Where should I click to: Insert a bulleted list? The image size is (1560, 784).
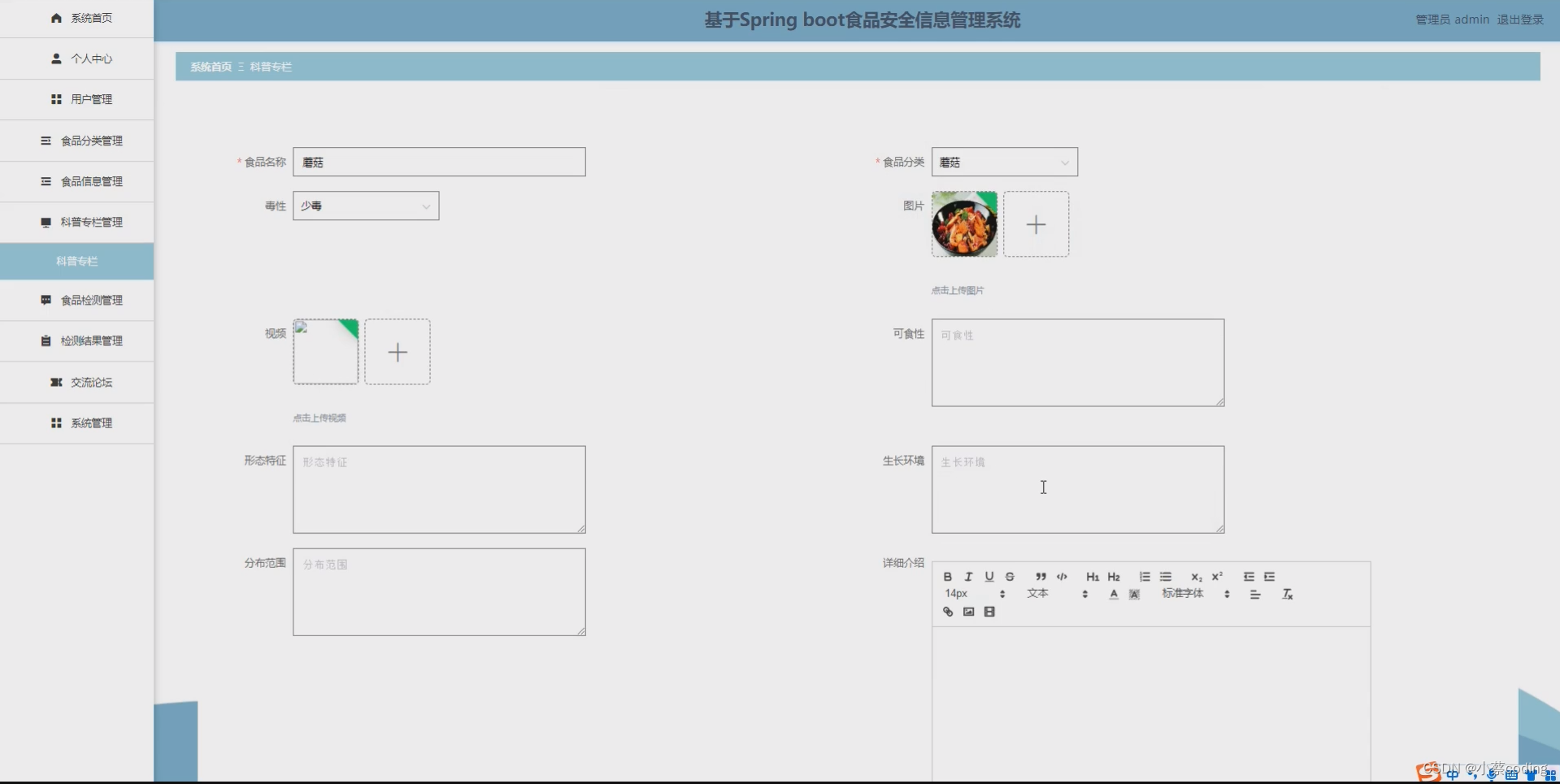pyautogui.click(x=1166, y=577)
